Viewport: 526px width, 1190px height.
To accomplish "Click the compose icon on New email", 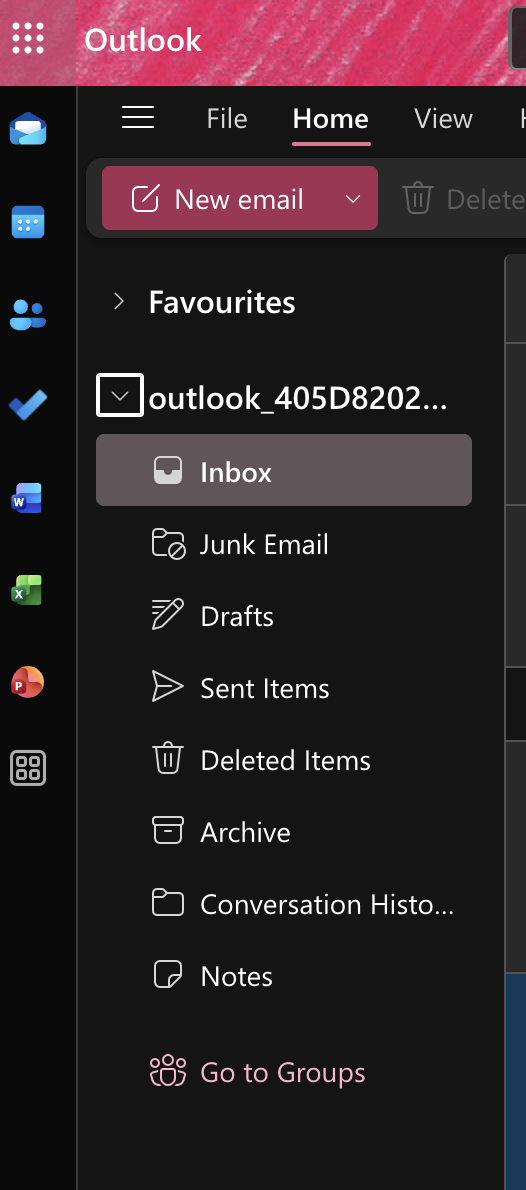I will [x=145, y=199].
